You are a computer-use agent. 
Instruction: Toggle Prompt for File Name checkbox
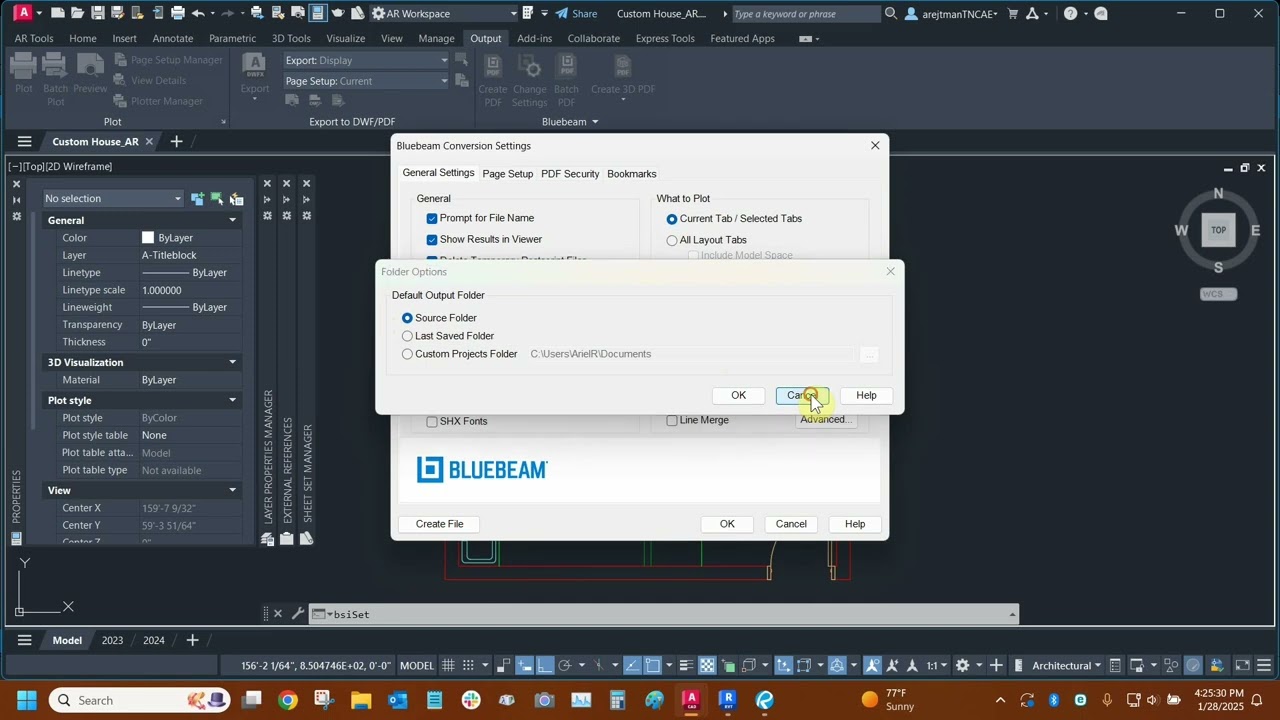click(432, 218)
